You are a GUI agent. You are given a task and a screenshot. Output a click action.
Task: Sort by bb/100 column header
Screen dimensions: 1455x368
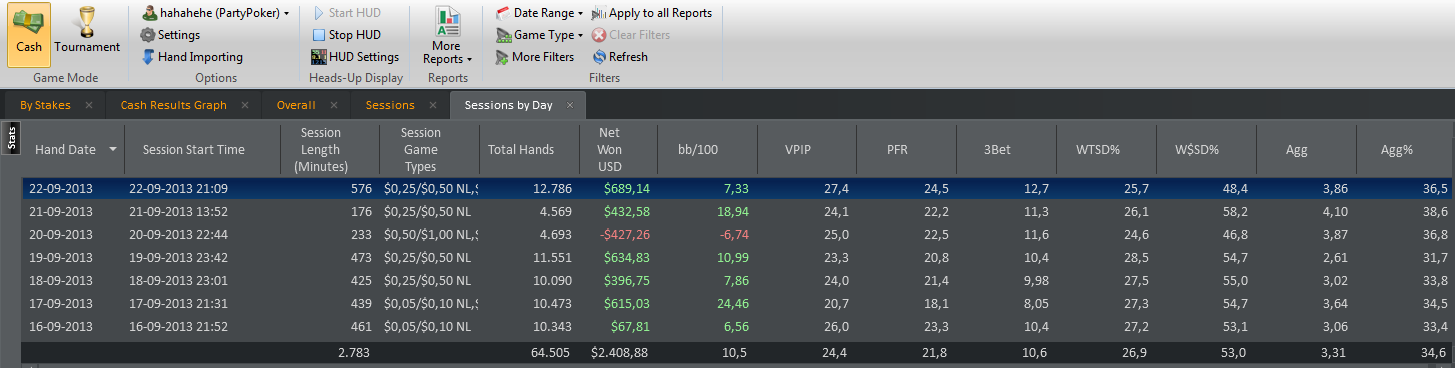click(x=698, y=149)
